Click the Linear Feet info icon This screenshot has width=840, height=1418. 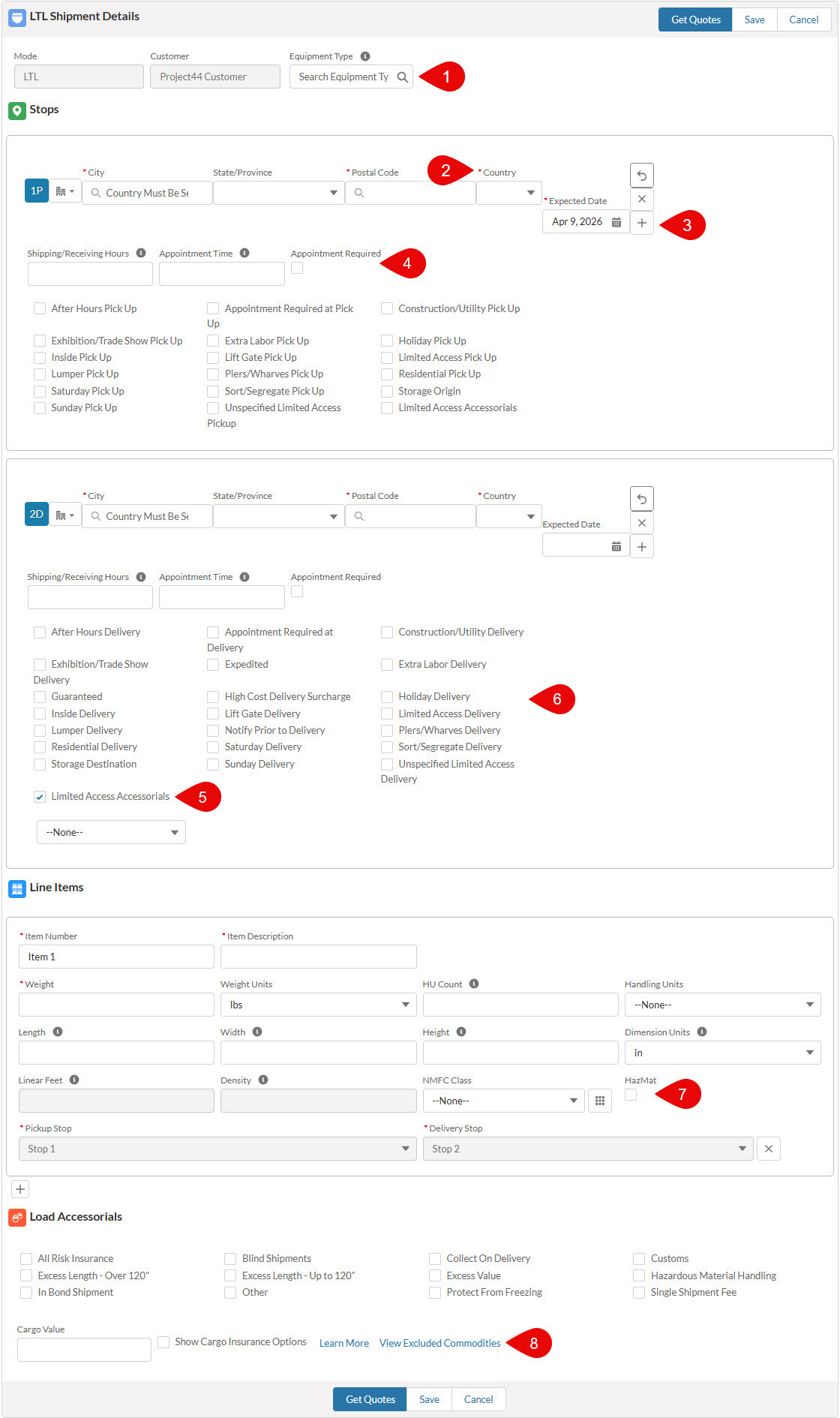pos(74,1080)
